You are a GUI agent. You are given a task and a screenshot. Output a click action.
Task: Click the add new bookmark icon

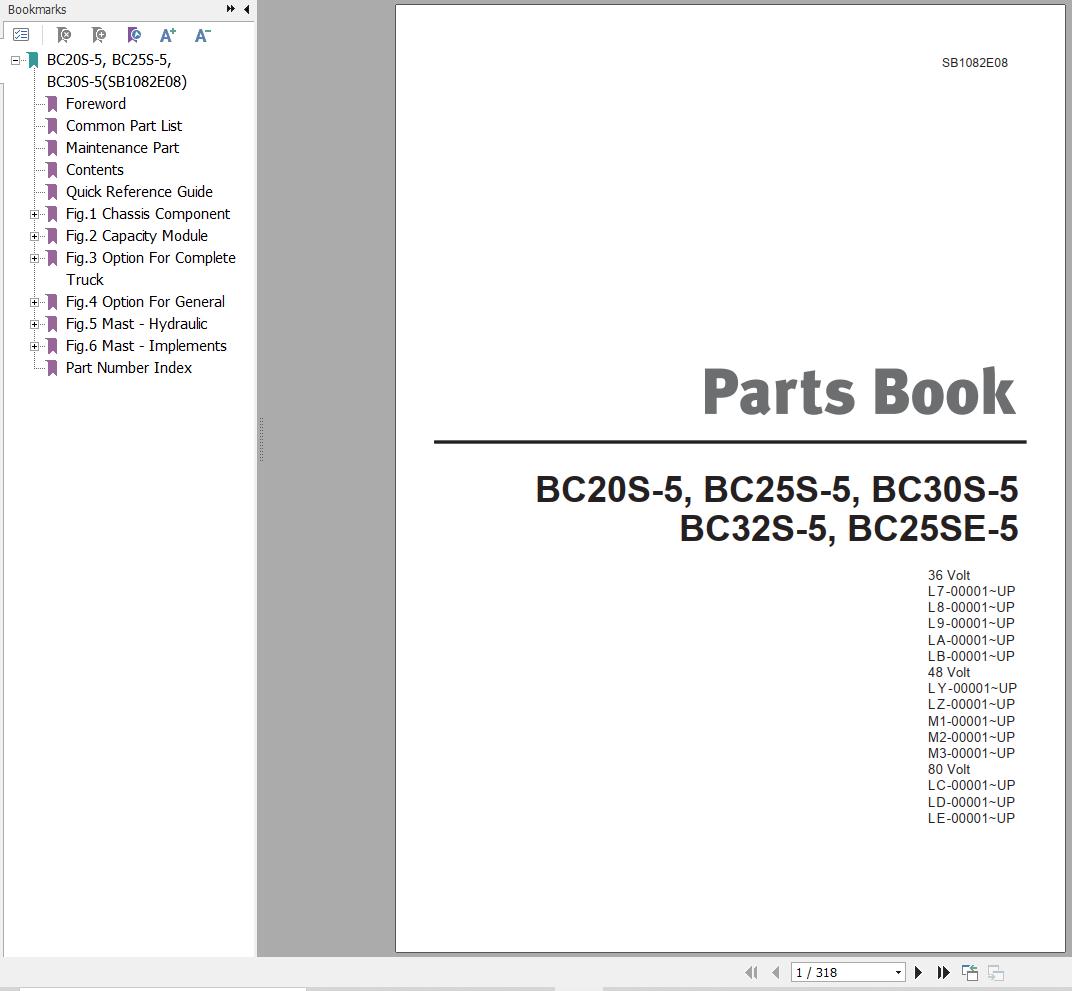98,35
